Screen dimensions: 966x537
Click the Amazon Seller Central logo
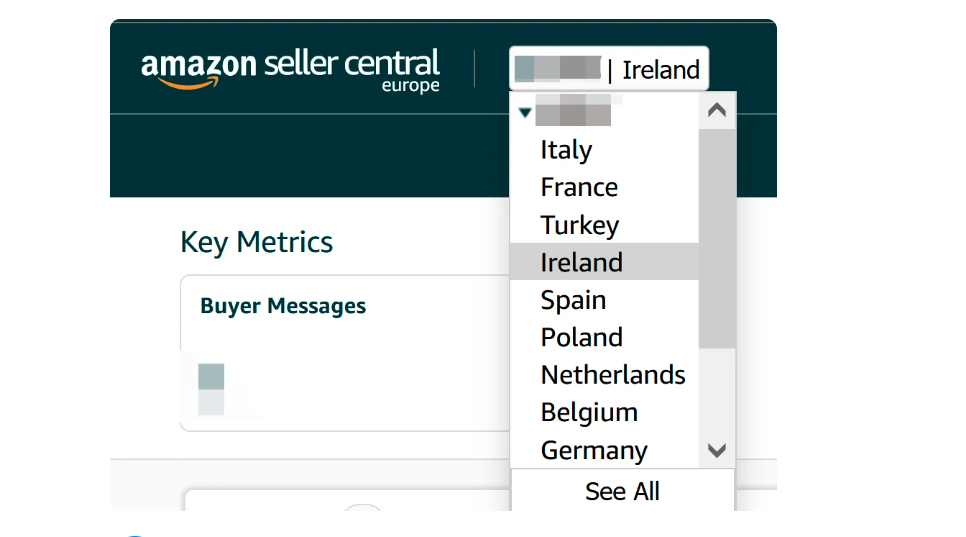tap(290, 70)
